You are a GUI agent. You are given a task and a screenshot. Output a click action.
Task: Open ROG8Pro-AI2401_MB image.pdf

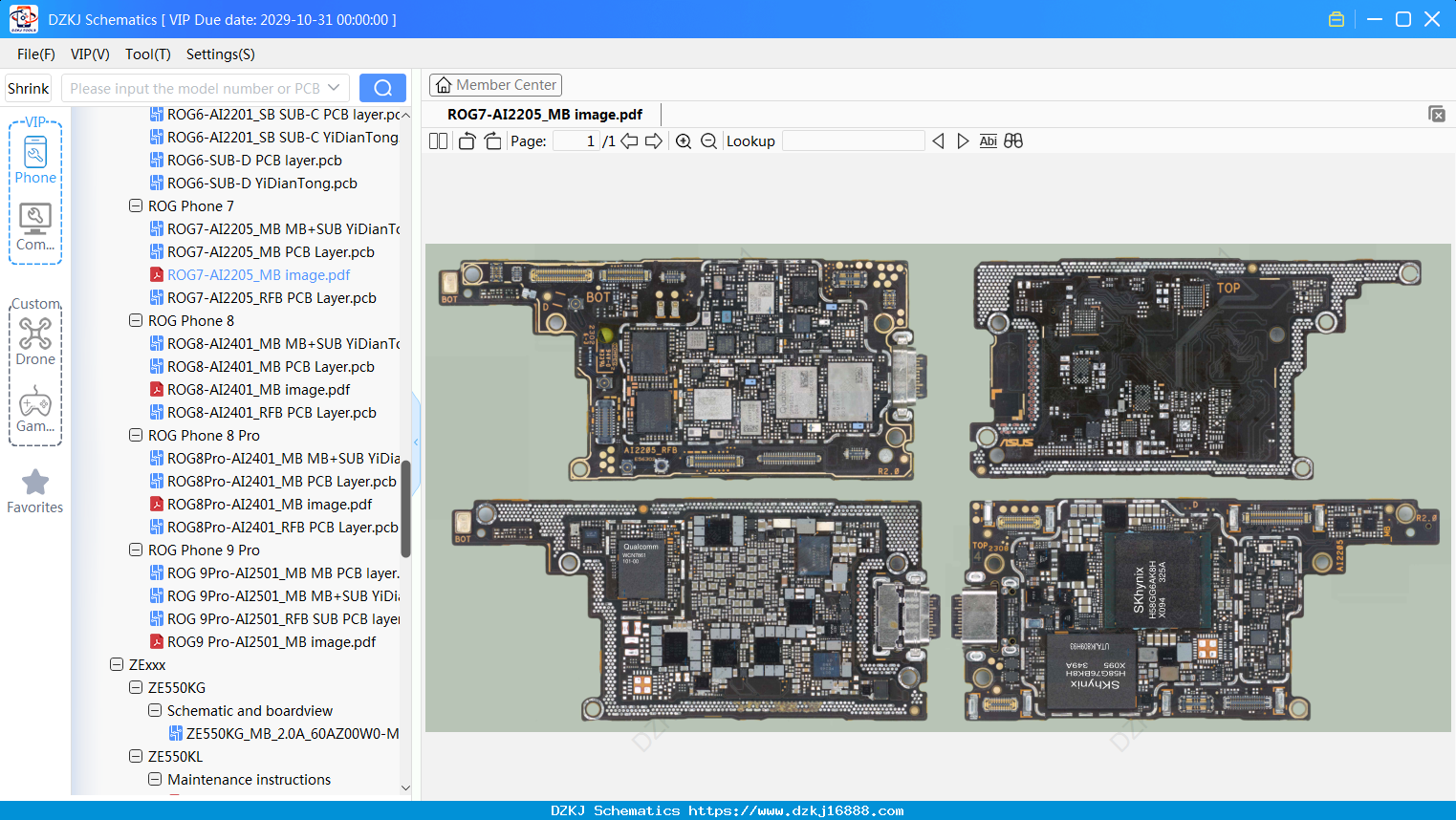click(270, 505)
